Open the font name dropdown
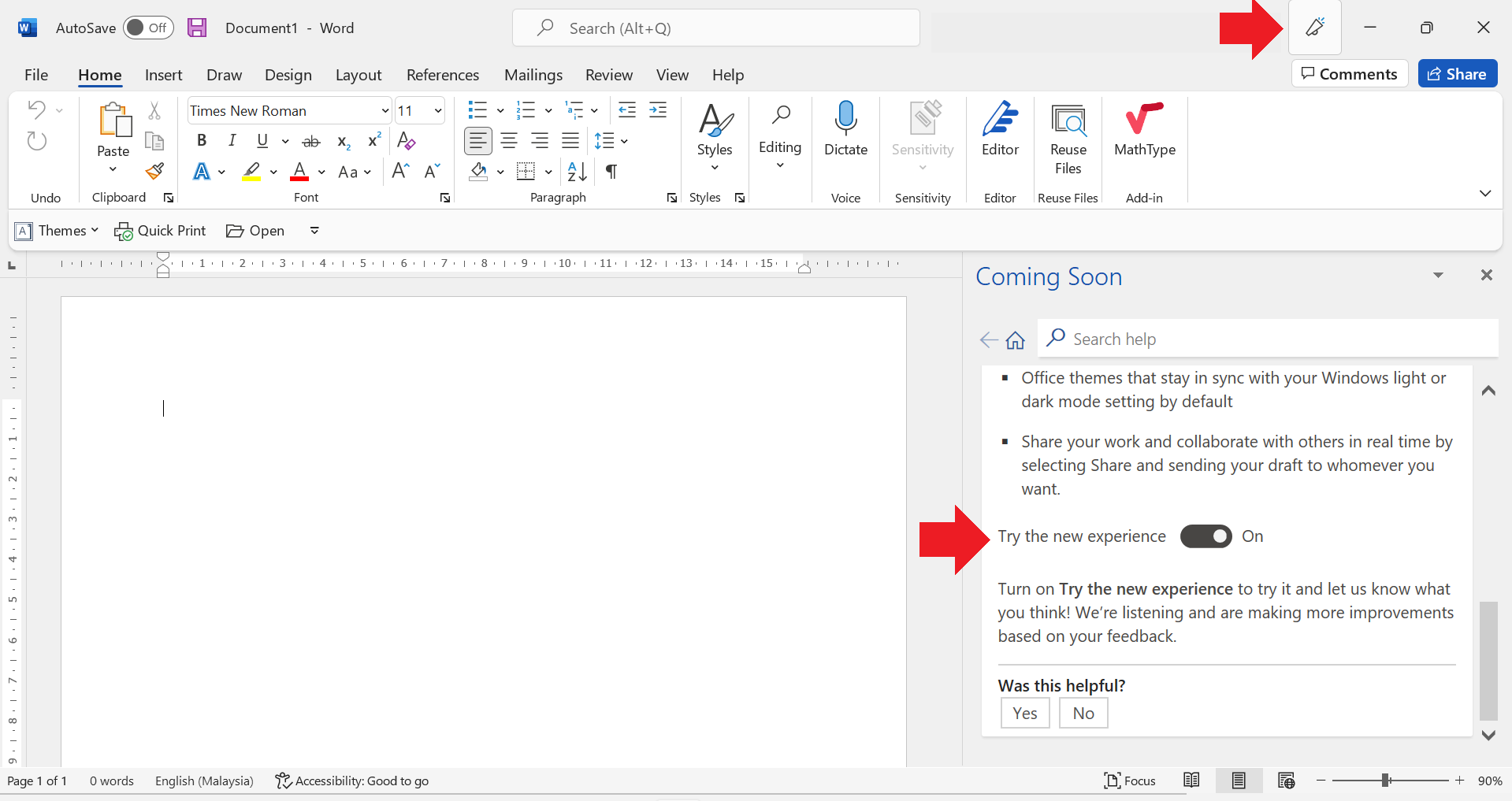Image resolution: width=1512 pixels, height=801 pixels. pos(385,111)
